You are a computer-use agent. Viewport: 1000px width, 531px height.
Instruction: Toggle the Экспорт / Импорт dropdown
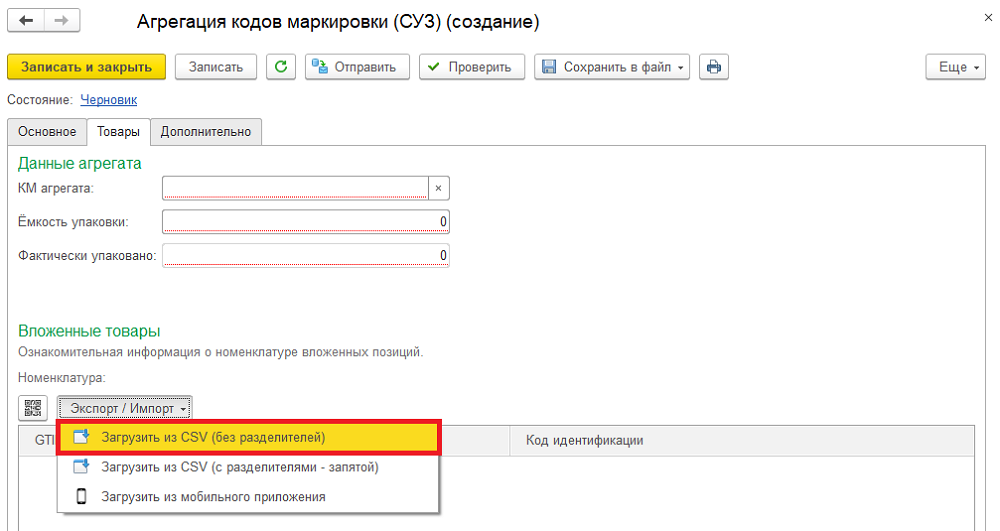pos(125,408)
